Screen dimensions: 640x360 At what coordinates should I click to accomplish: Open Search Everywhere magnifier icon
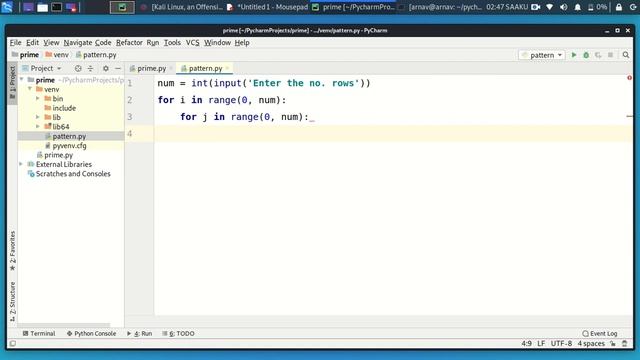pyautogui.click(x=626, y=55)
